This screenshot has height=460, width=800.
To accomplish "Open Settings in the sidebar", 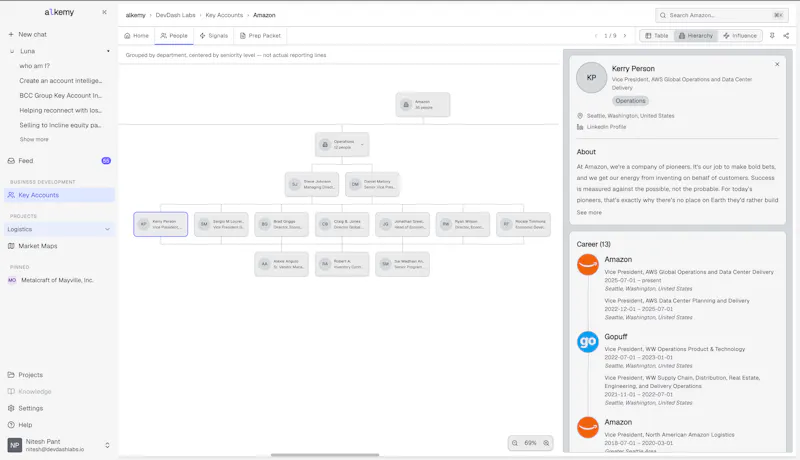I will (x=31, y=408).
